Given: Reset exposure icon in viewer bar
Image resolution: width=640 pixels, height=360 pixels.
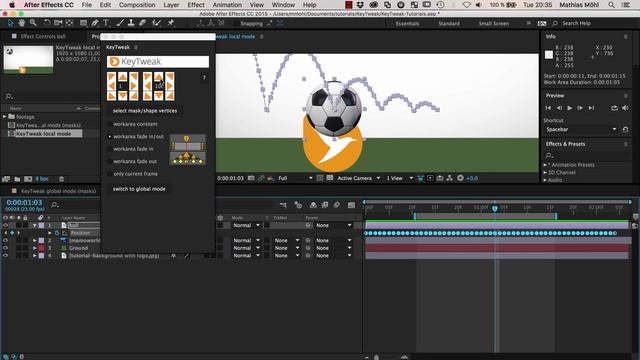Looking at the screenshot, I should (x=460, y=178).
